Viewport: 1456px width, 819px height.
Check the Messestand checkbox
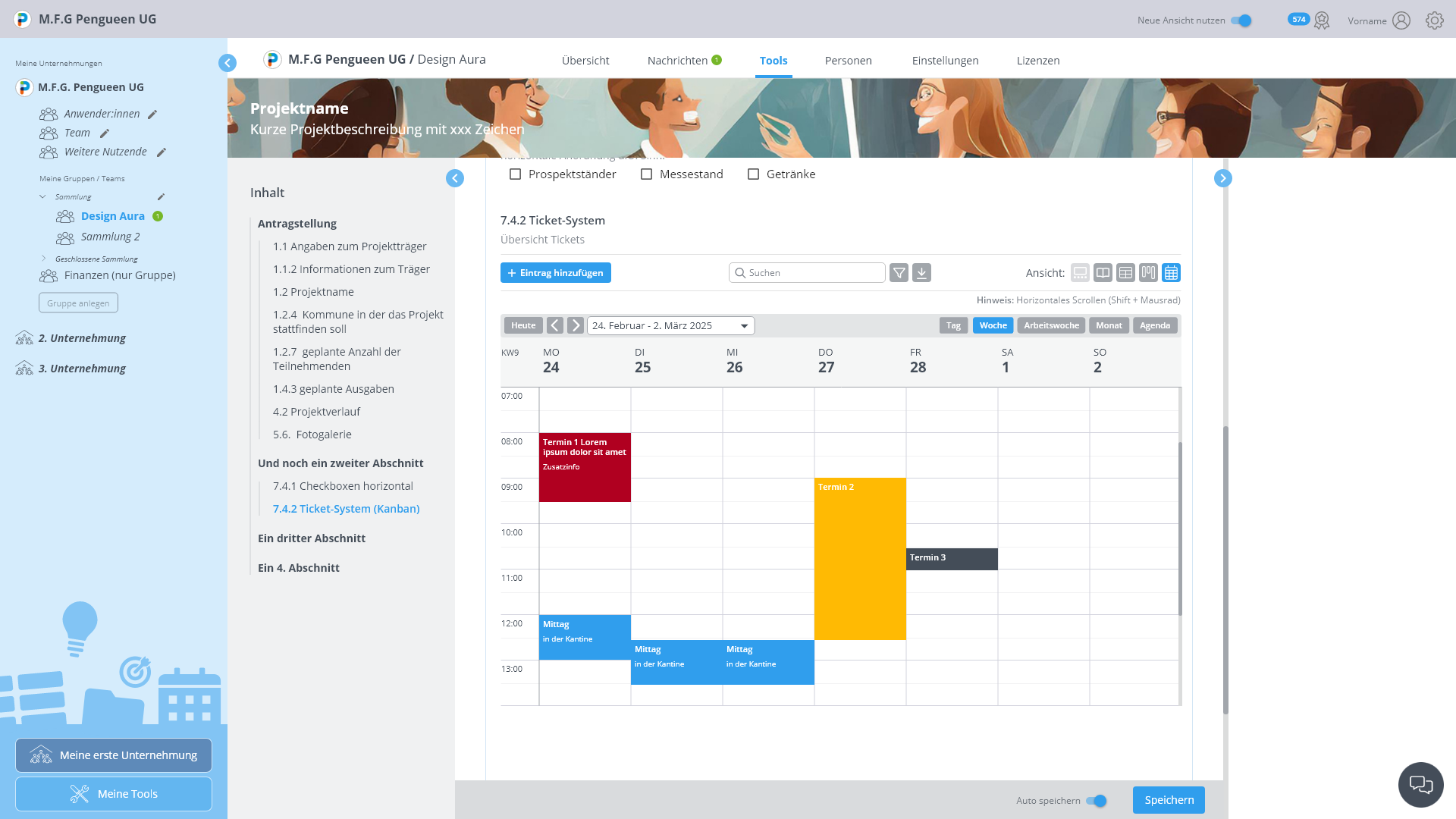coord(647,174)
